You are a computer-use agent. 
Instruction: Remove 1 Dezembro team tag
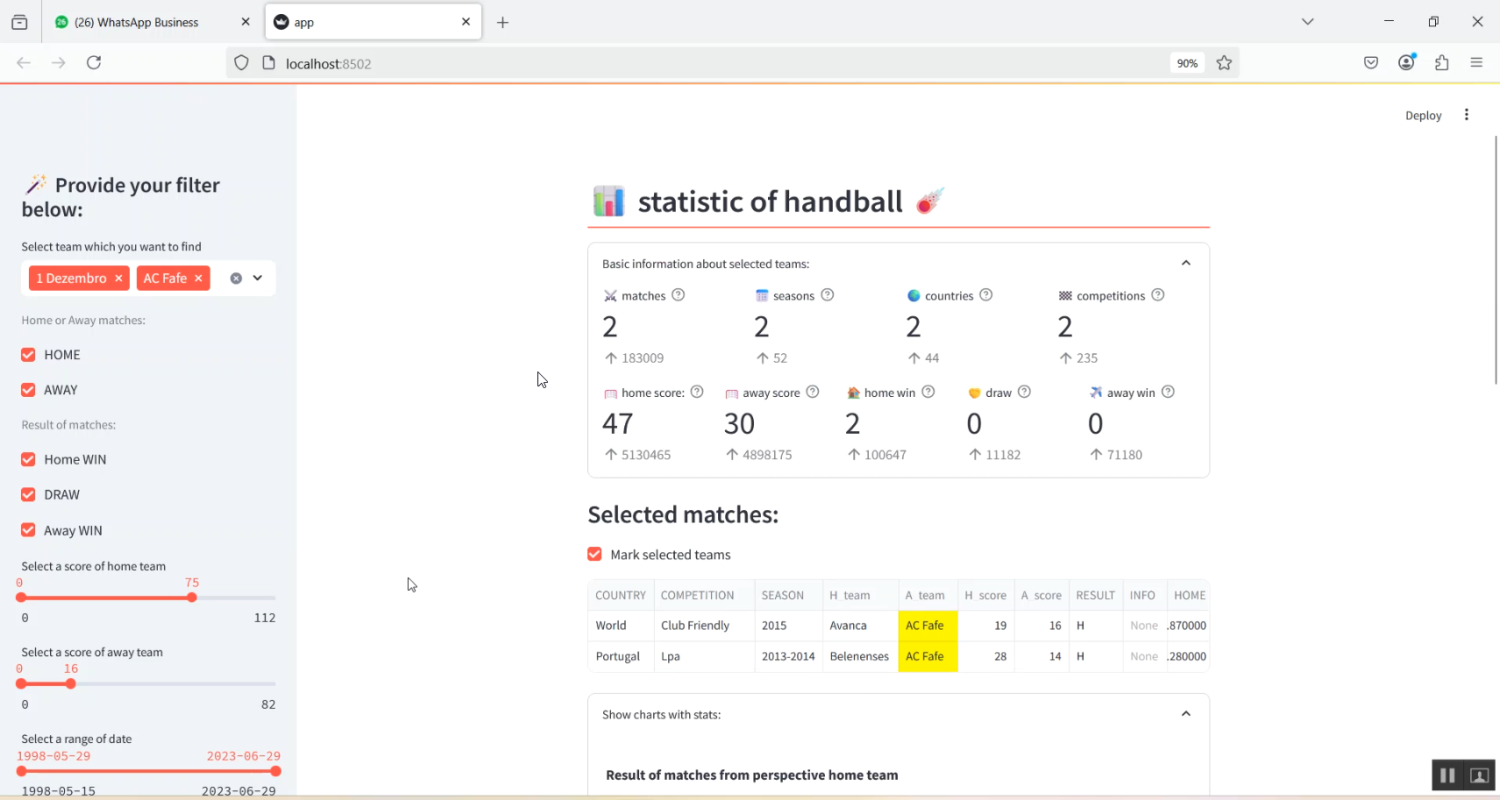(x=119, y=278)
